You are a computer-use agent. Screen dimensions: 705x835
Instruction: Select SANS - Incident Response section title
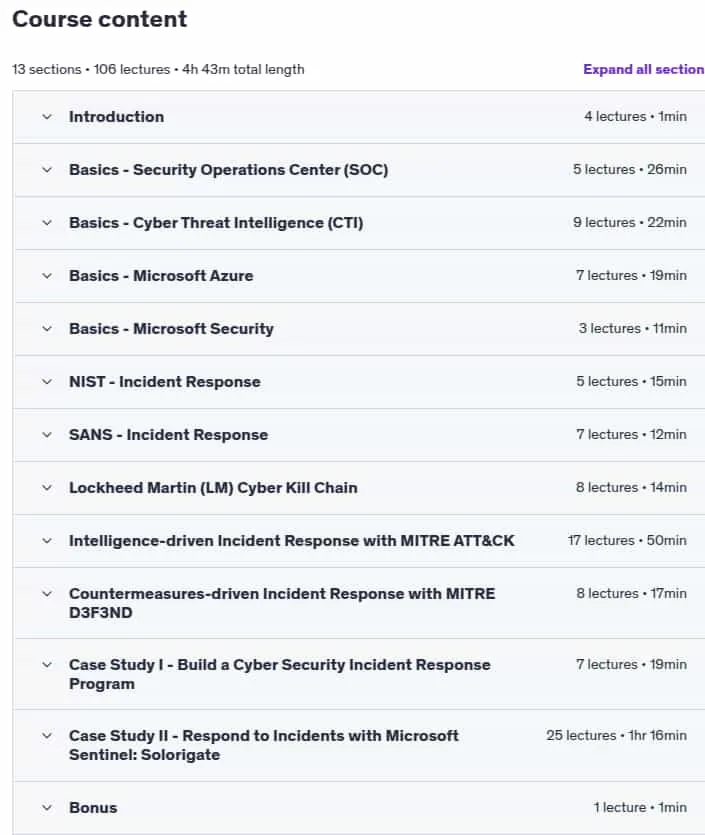pos(168,435)
